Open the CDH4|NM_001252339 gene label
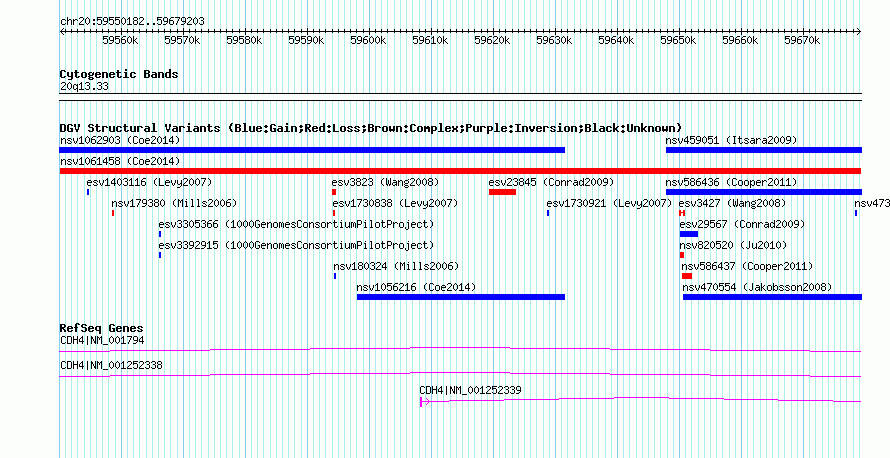Screen dimensions: 890x458 coord(471,390)
